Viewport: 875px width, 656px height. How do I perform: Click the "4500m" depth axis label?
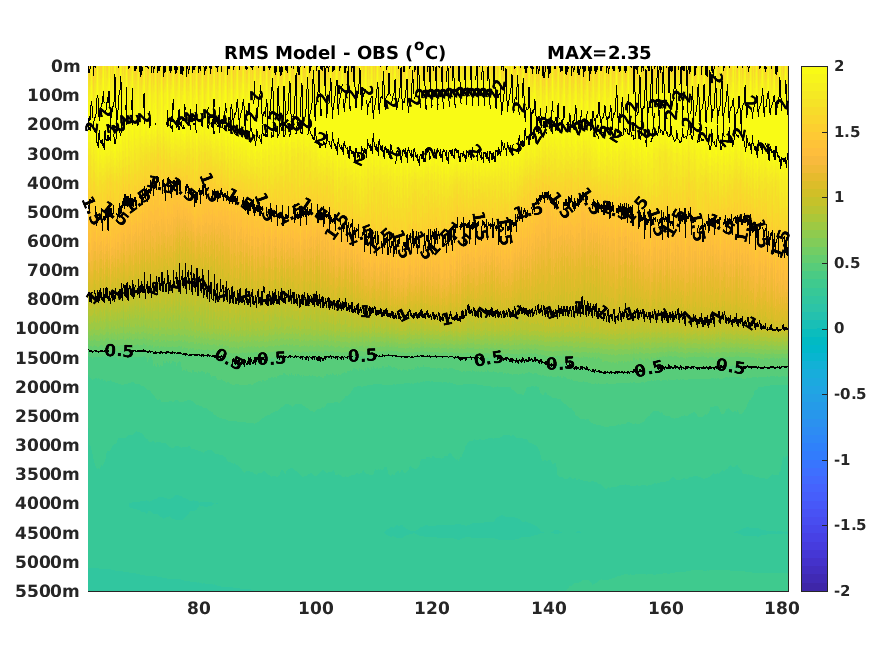click(48, 533)
